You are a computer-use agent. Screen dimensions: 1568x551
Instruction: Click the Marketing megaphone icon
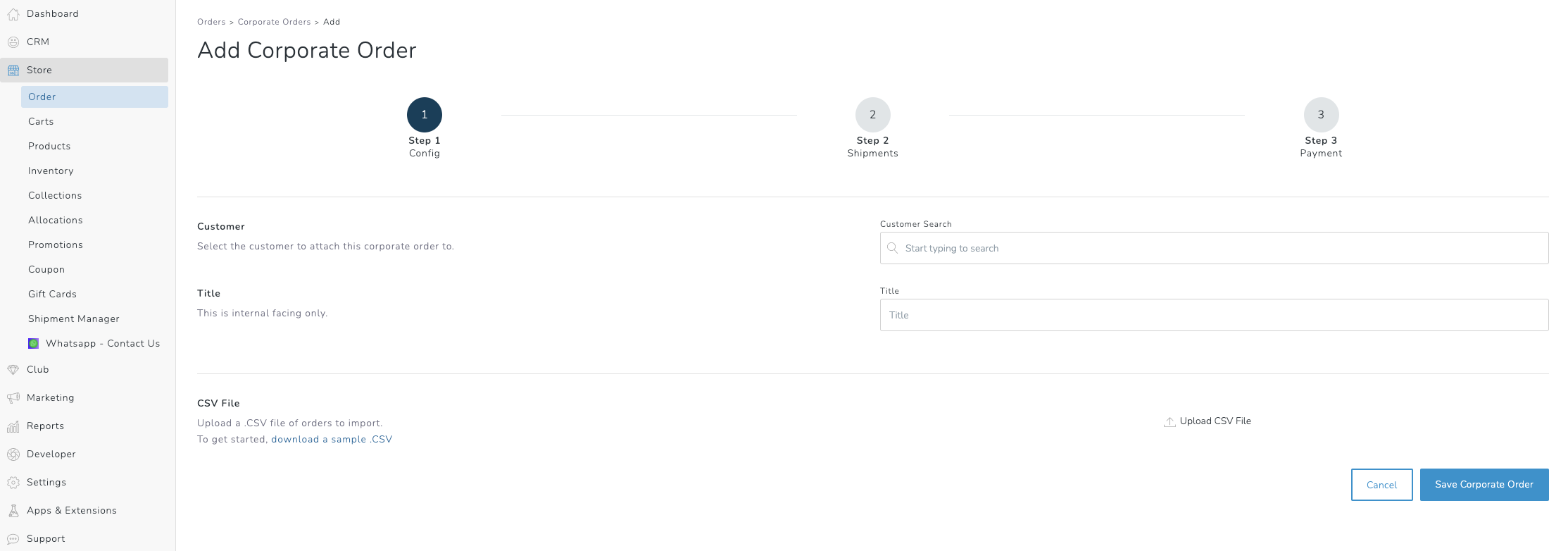point(13,398)
